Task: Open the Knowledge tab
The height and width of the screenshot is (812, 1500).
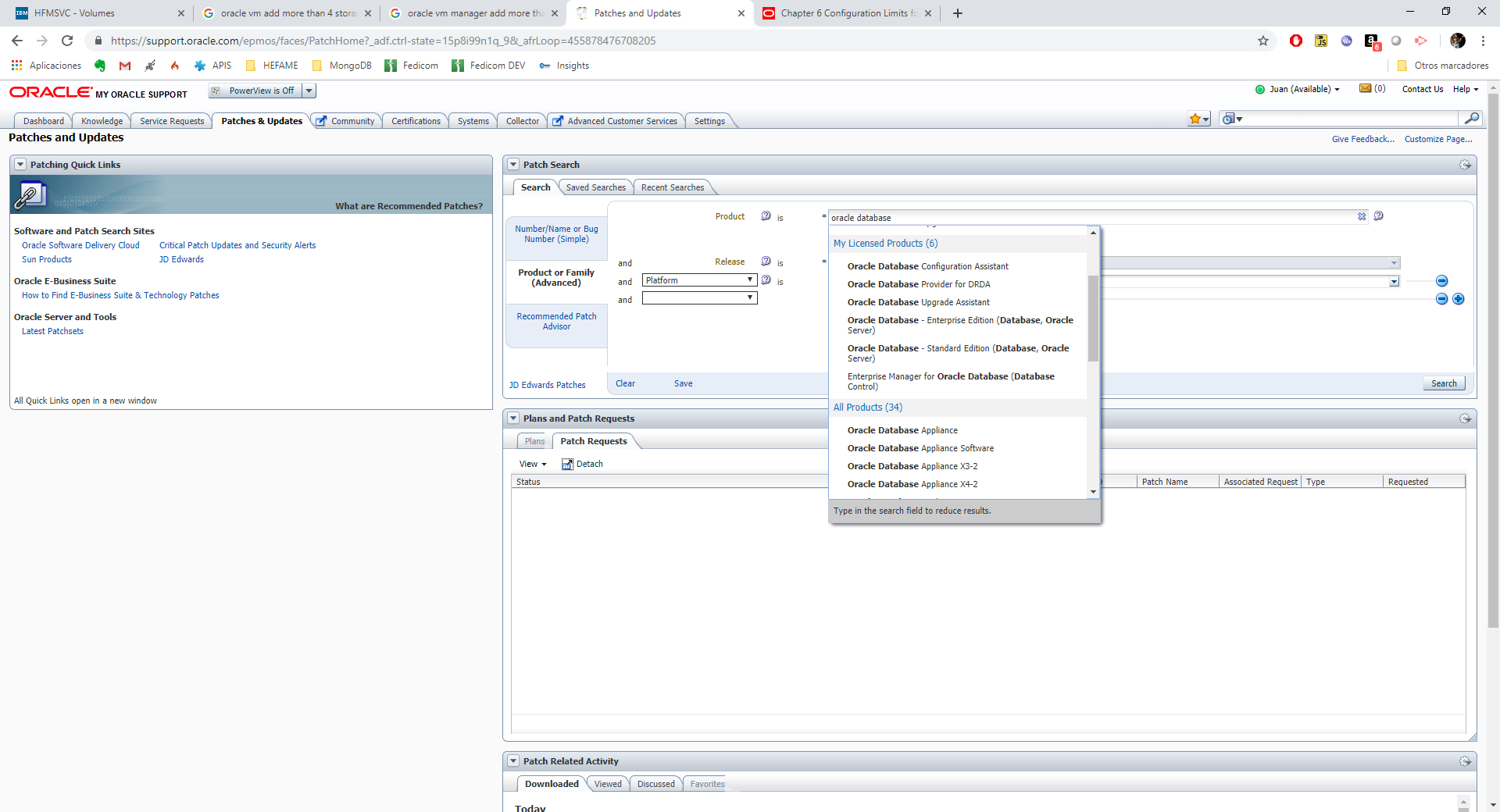Action: tap(101, 120)
